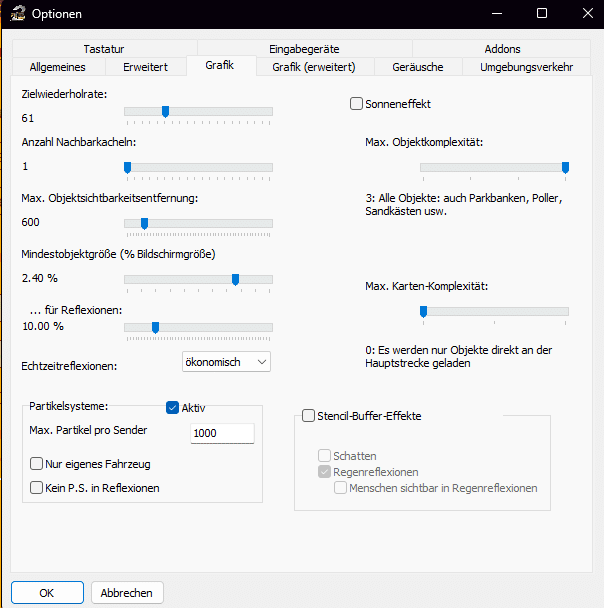This screenshot has width=604, height=608.
Task: Maximize the Optionen window
Action: [x=541, y=14]
